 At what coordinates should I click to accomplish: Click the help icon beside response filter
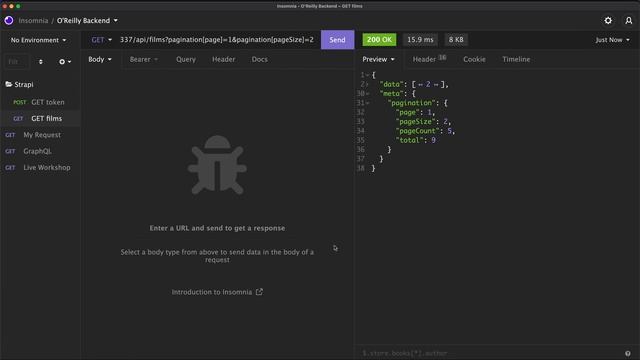coord(628,353)
